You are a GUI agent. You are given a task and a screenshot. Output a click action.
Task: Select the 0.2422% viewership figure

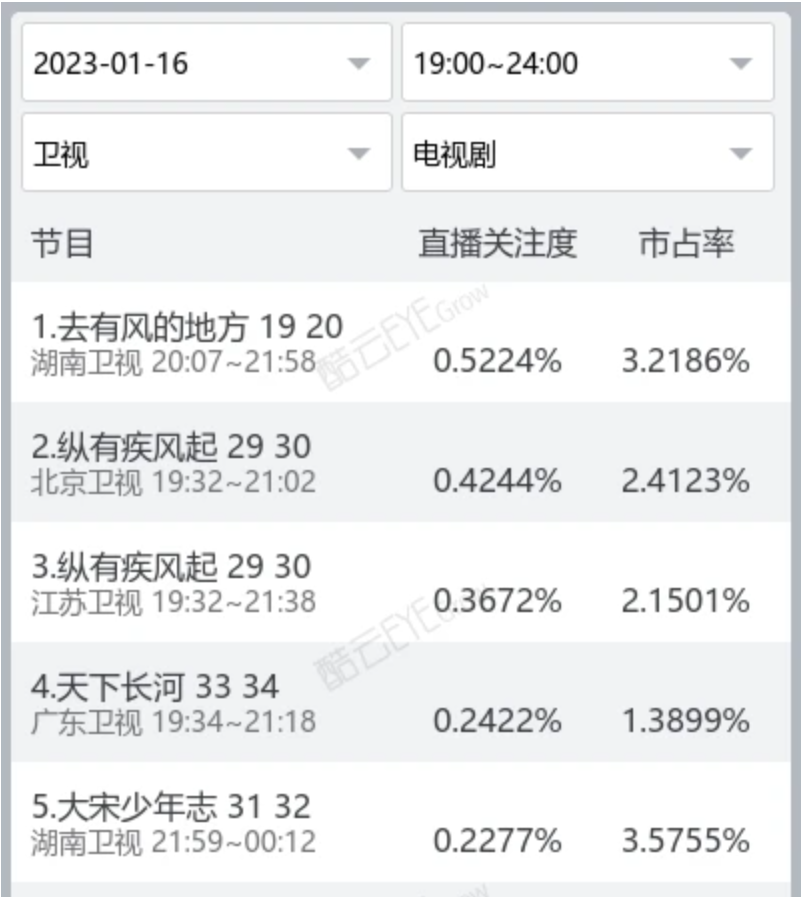[x=497, y=721]
